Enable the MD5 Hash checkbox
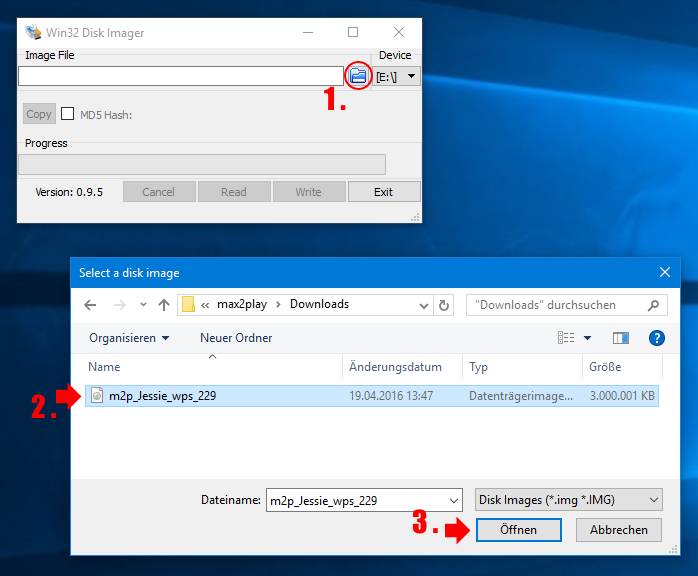698x576 pixels. 67,114
